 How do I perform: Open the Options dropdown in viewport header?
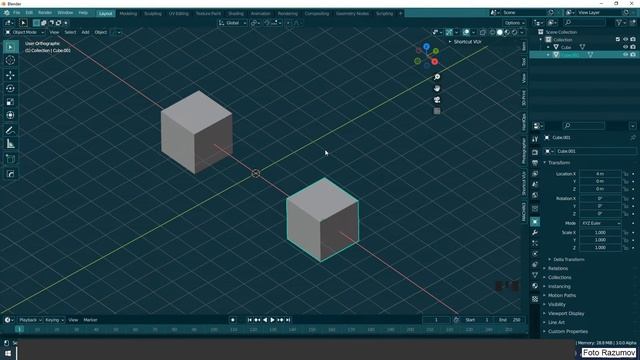click(x=514, y=23)
